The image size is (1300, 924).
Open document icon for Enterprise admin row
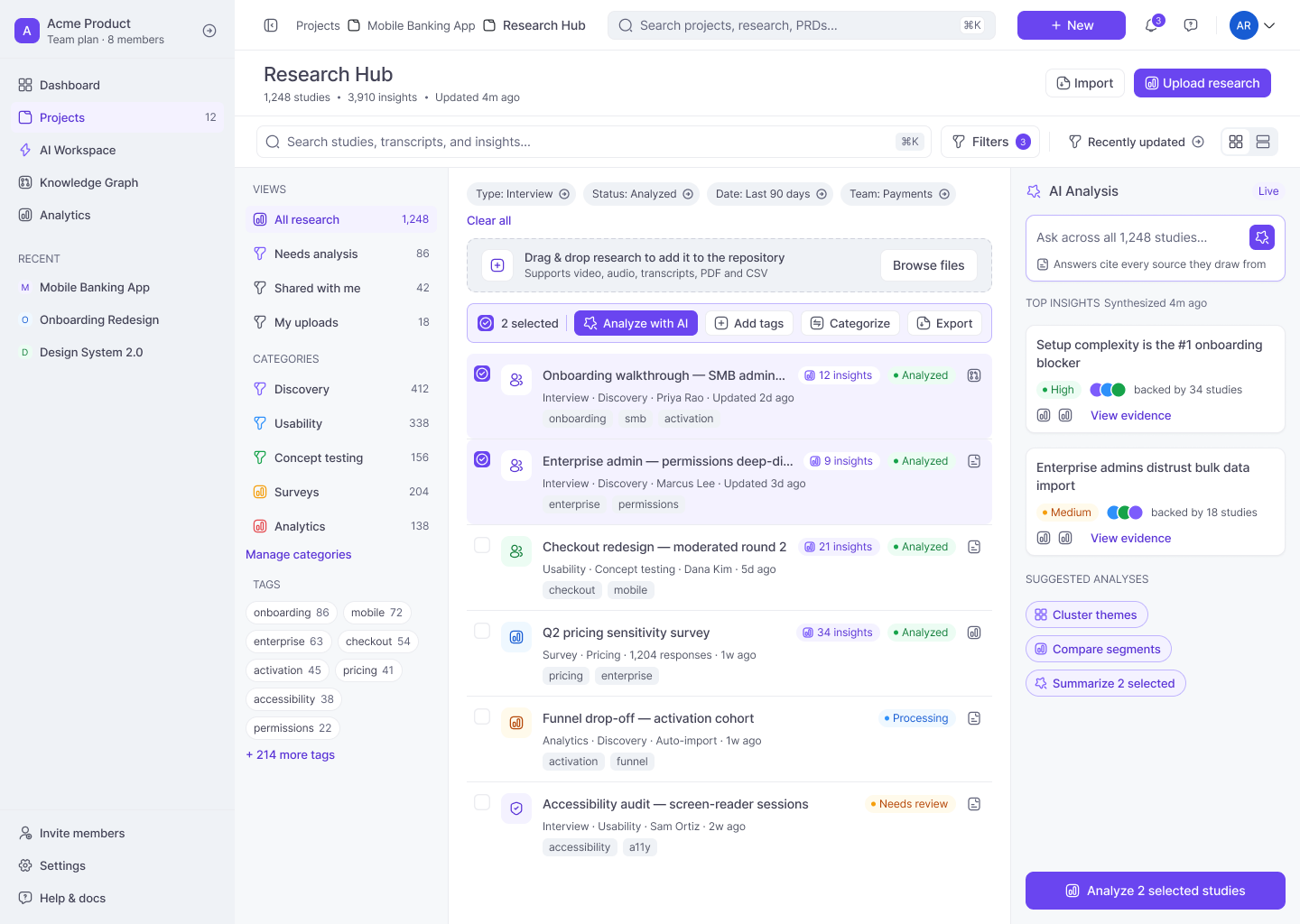974,461
